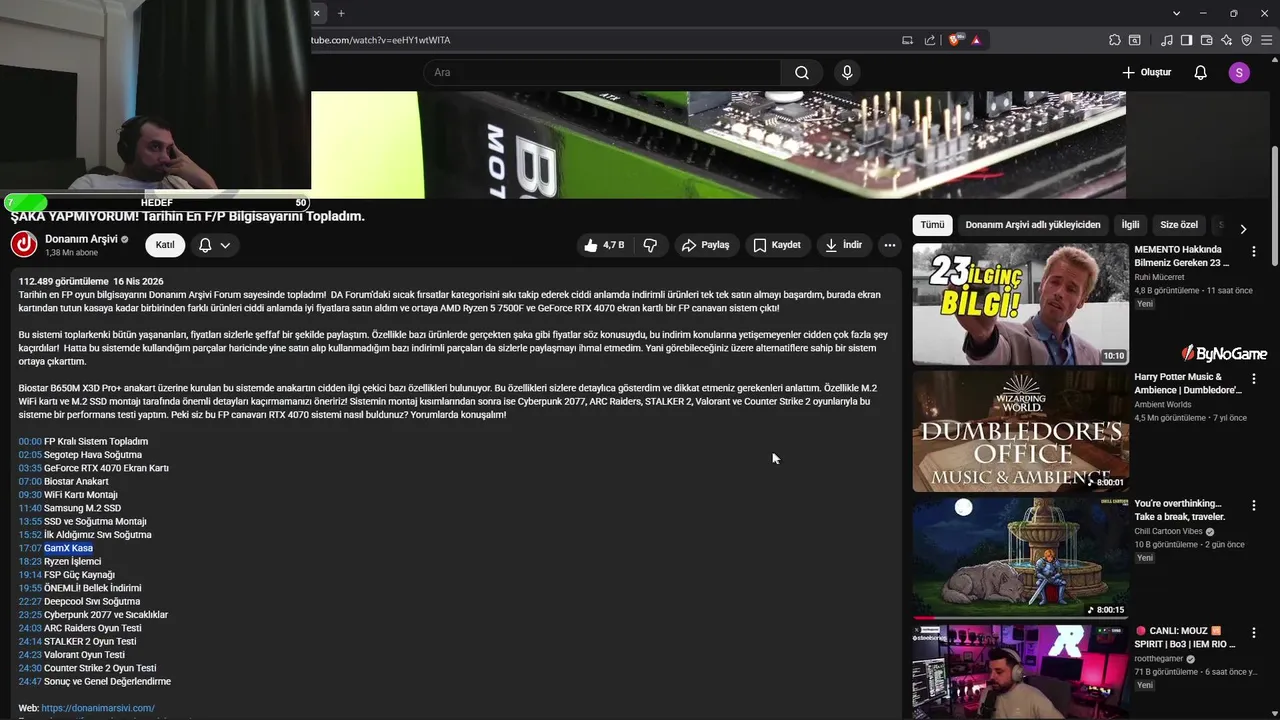Select the Donanım Arşivi adlı yükleyiciden chip
Screen dimensions: 1280x720
[1033, 225]
